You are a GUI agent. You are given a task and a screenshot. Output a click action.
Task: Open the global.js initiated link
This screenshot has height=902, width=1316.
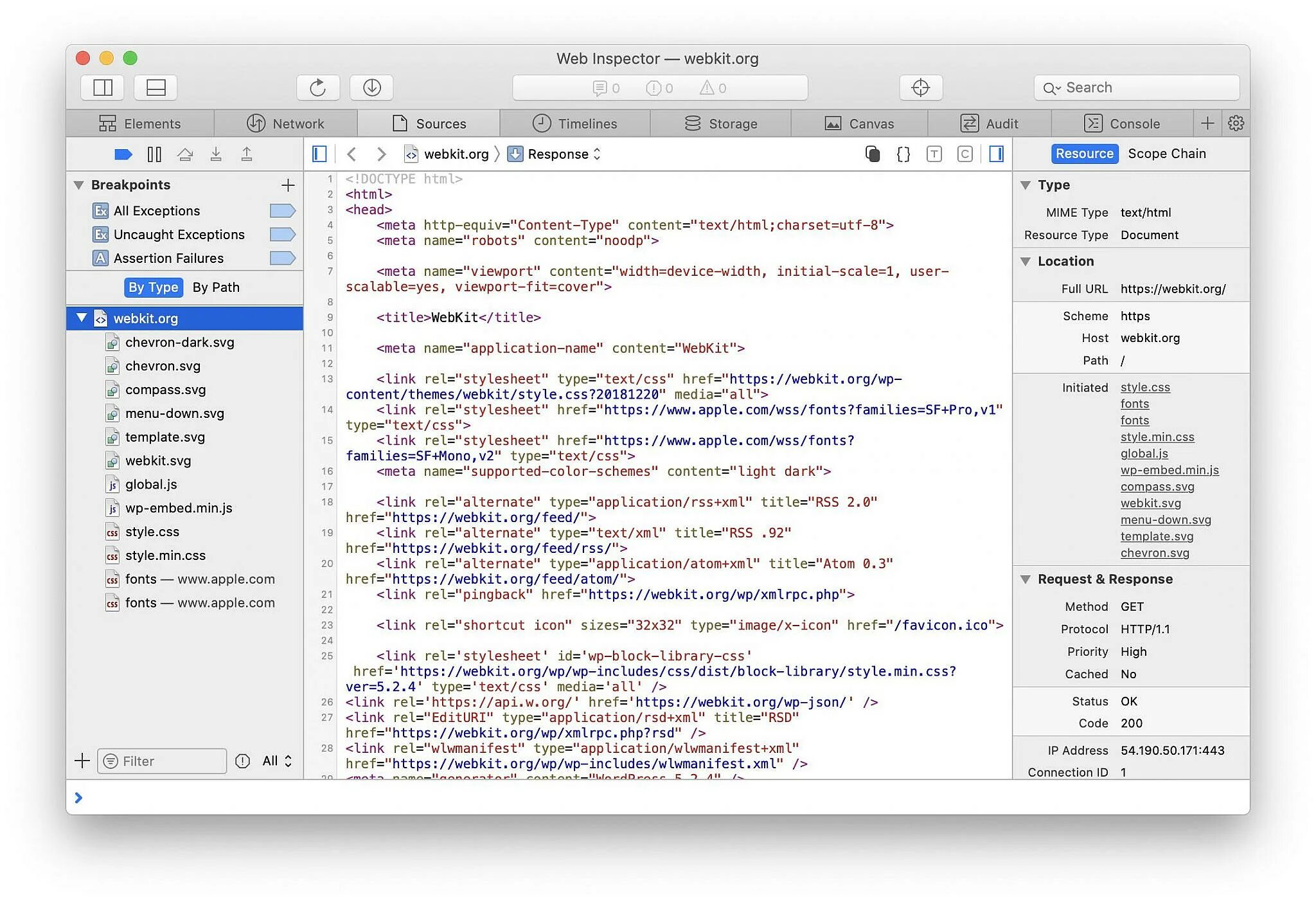pos(1144,454)
